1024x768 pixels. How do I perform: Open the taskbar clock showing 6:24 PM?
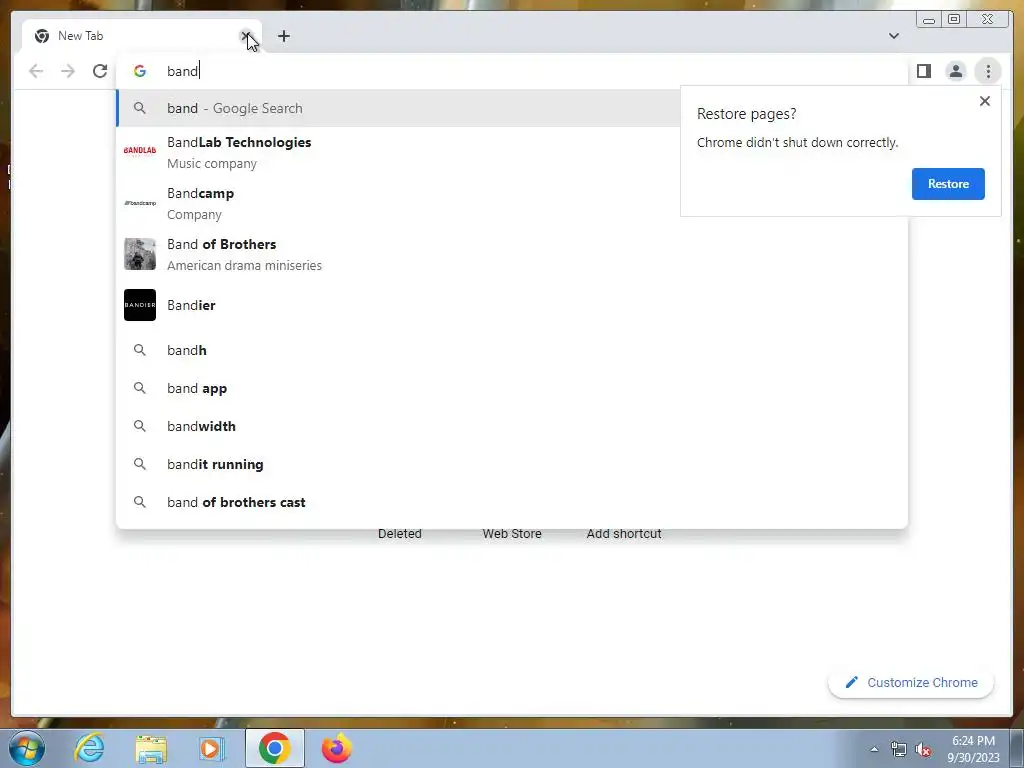(973, 749)
